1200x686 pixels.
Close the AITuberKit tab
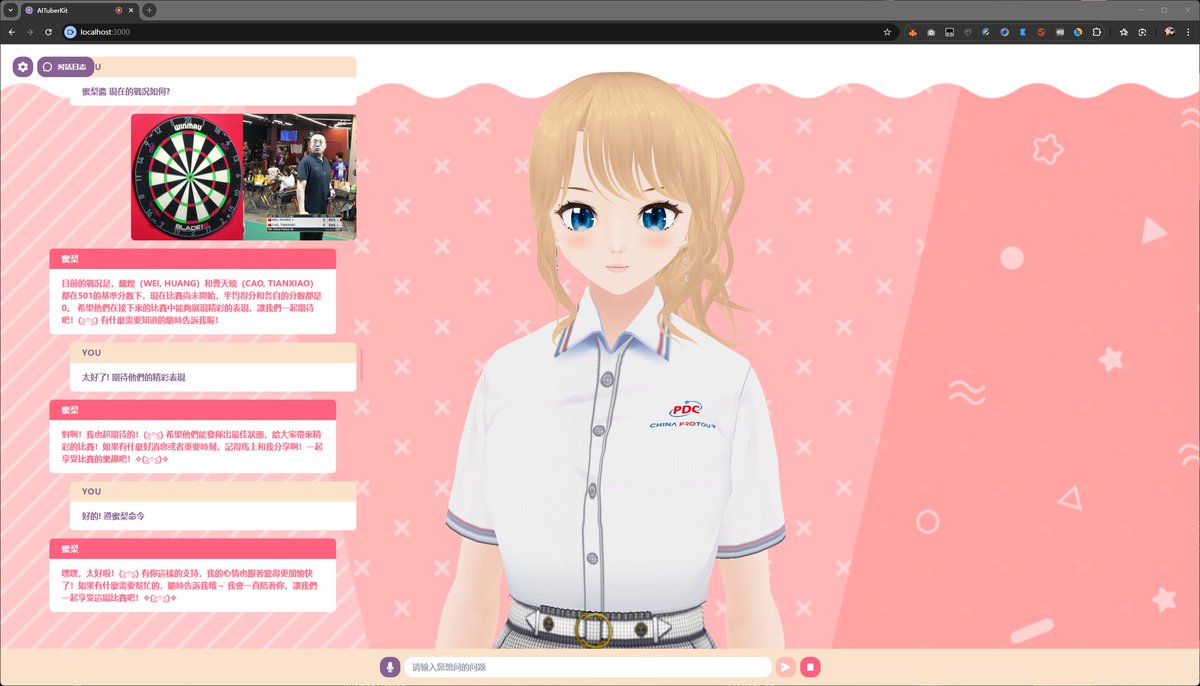pyautogui.click(x=133, y=10)
